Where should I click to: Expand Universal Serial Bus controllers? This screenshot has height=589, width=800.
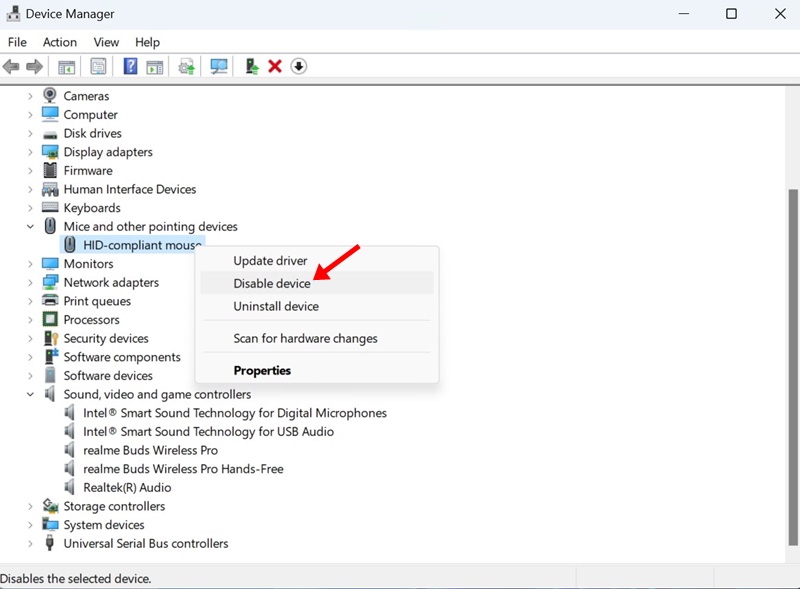pyautogui.click(x=30, y=544)
